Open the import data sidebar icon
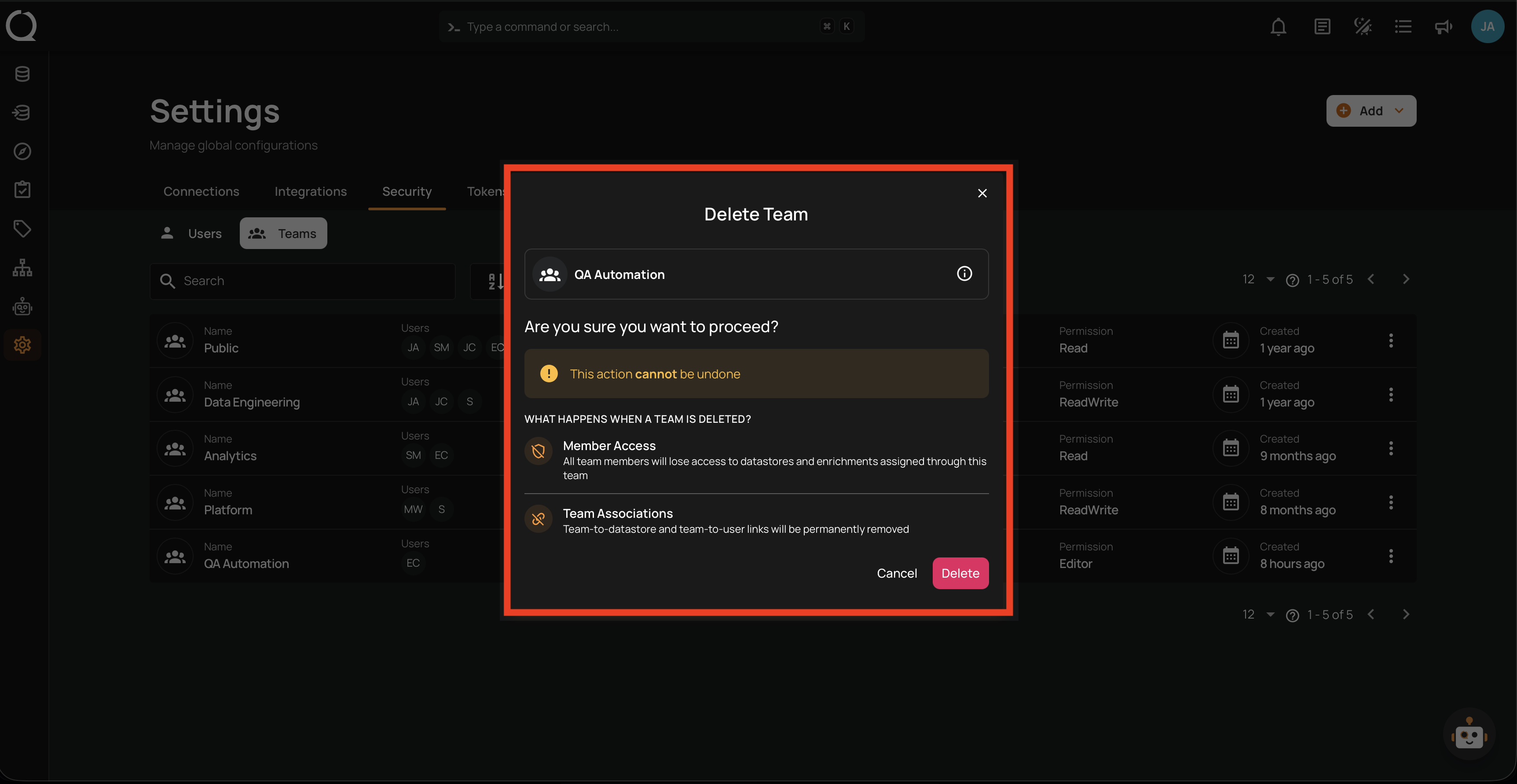The height and width of the screenshot is (784, 1517). click(22, 113)
